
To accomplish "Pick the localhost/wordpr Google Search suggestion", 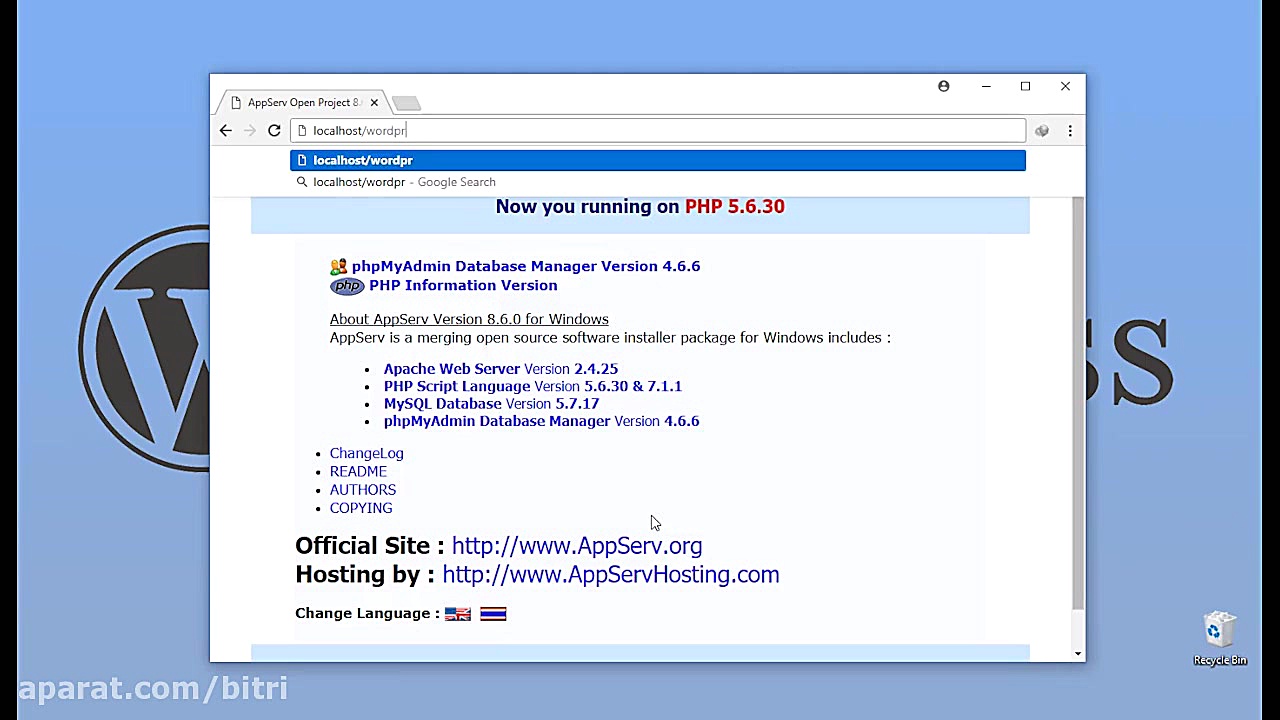I will click(658, 182).
